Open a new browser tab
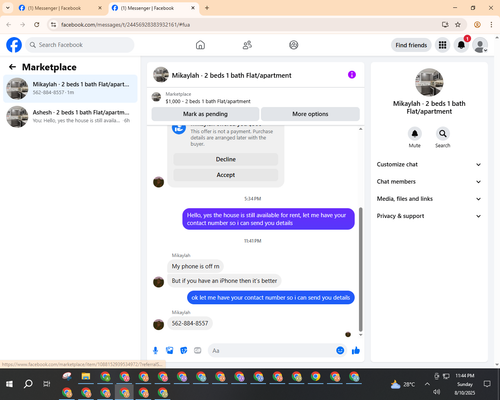The image size is (500, 400). 207,8
